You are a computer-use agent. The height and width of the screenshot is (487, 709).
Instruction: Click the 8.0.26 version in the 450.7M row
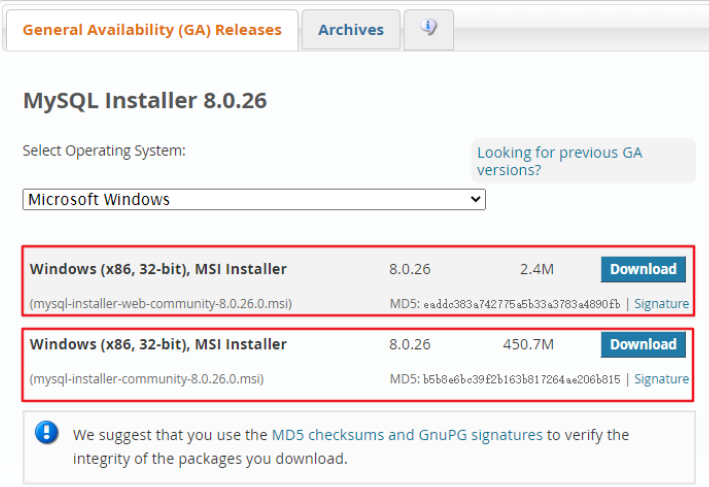click(x=410, y=345)
